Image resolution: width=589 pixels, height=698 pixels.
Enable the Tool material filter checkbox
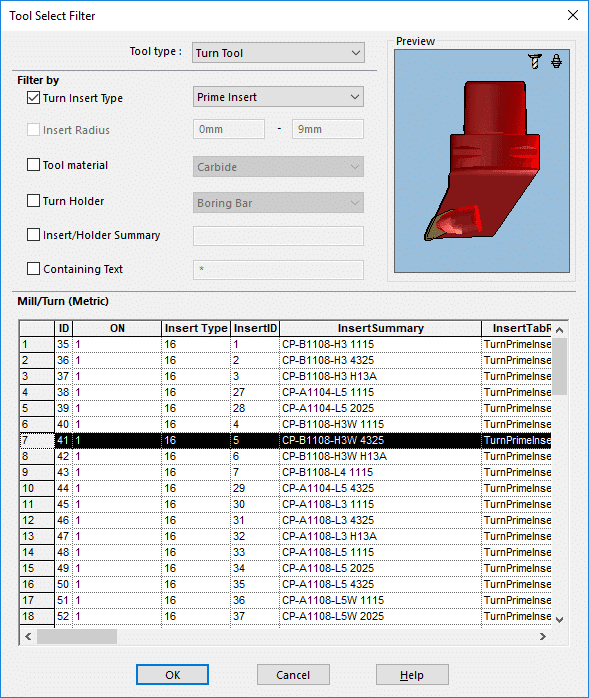pyautogui.click(x=33, y=165)
